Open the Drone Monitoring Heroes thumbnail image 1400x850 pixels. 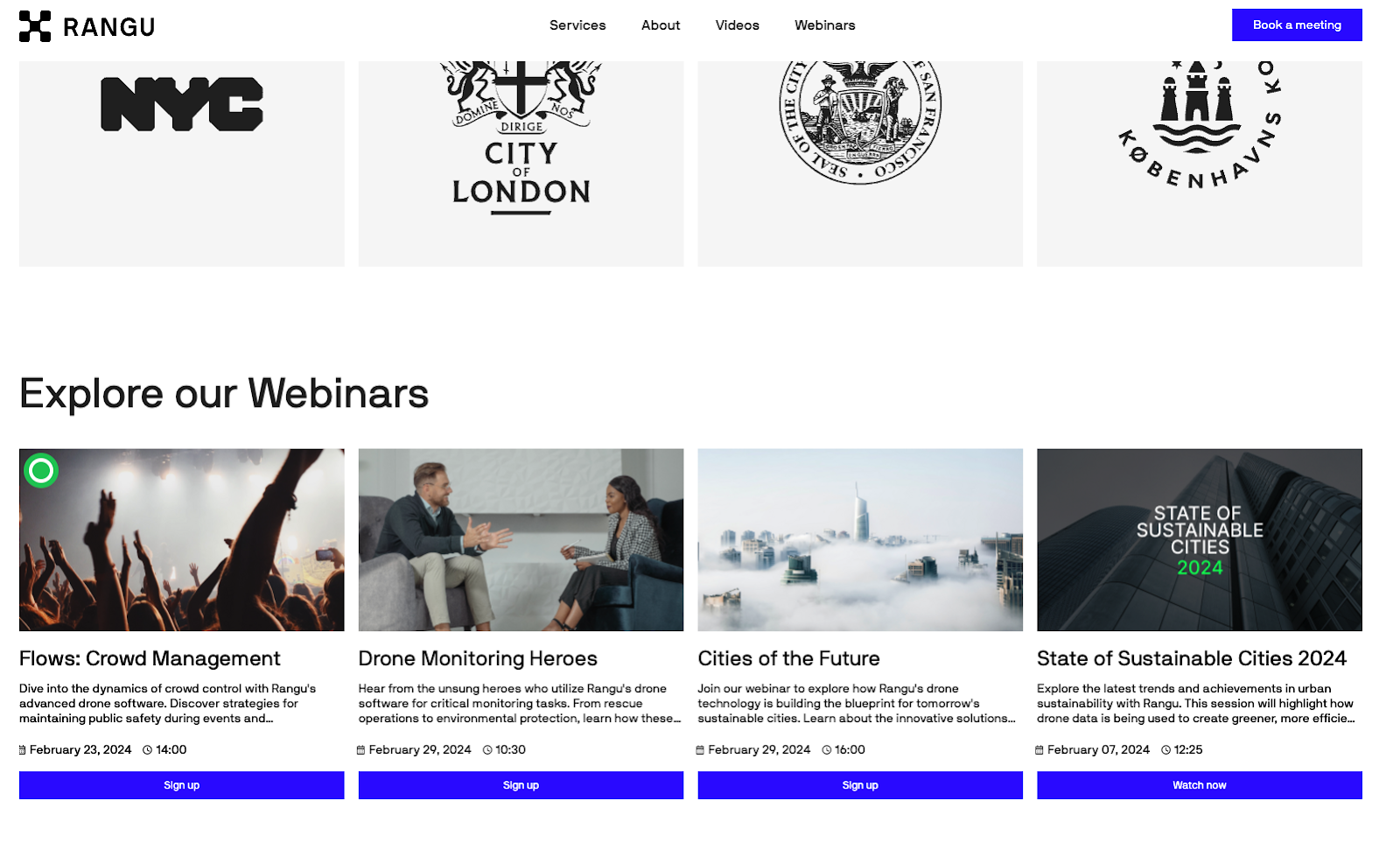521,540
